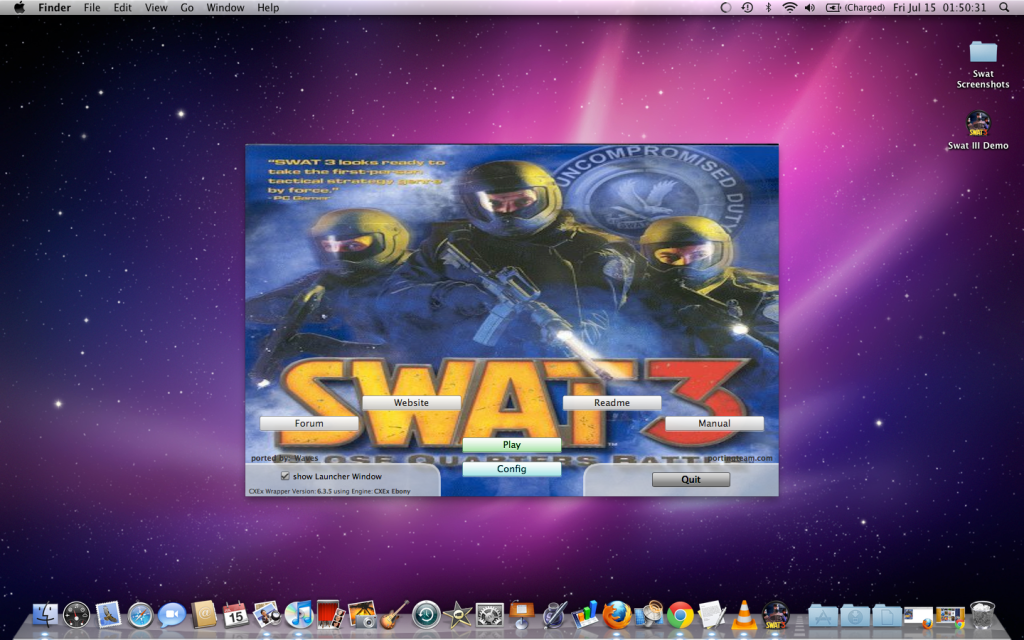Open the game Manual

coord(714,423)
